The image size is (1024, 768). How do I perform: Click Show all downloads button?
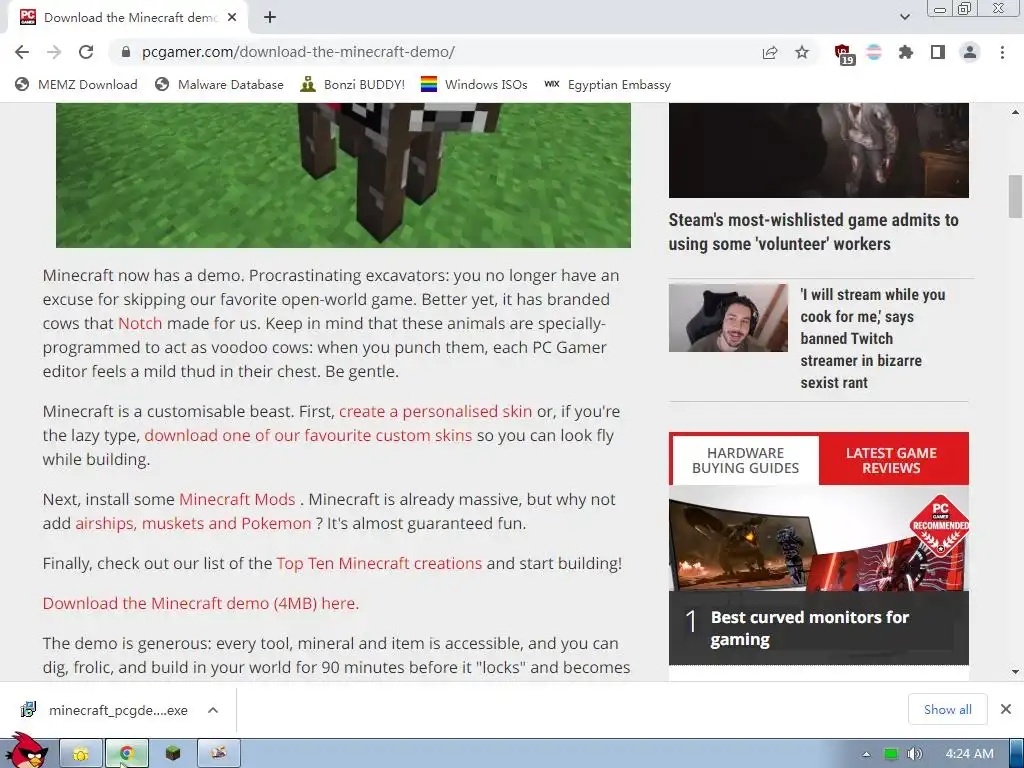pyautogui.click(x=948, y=709)
